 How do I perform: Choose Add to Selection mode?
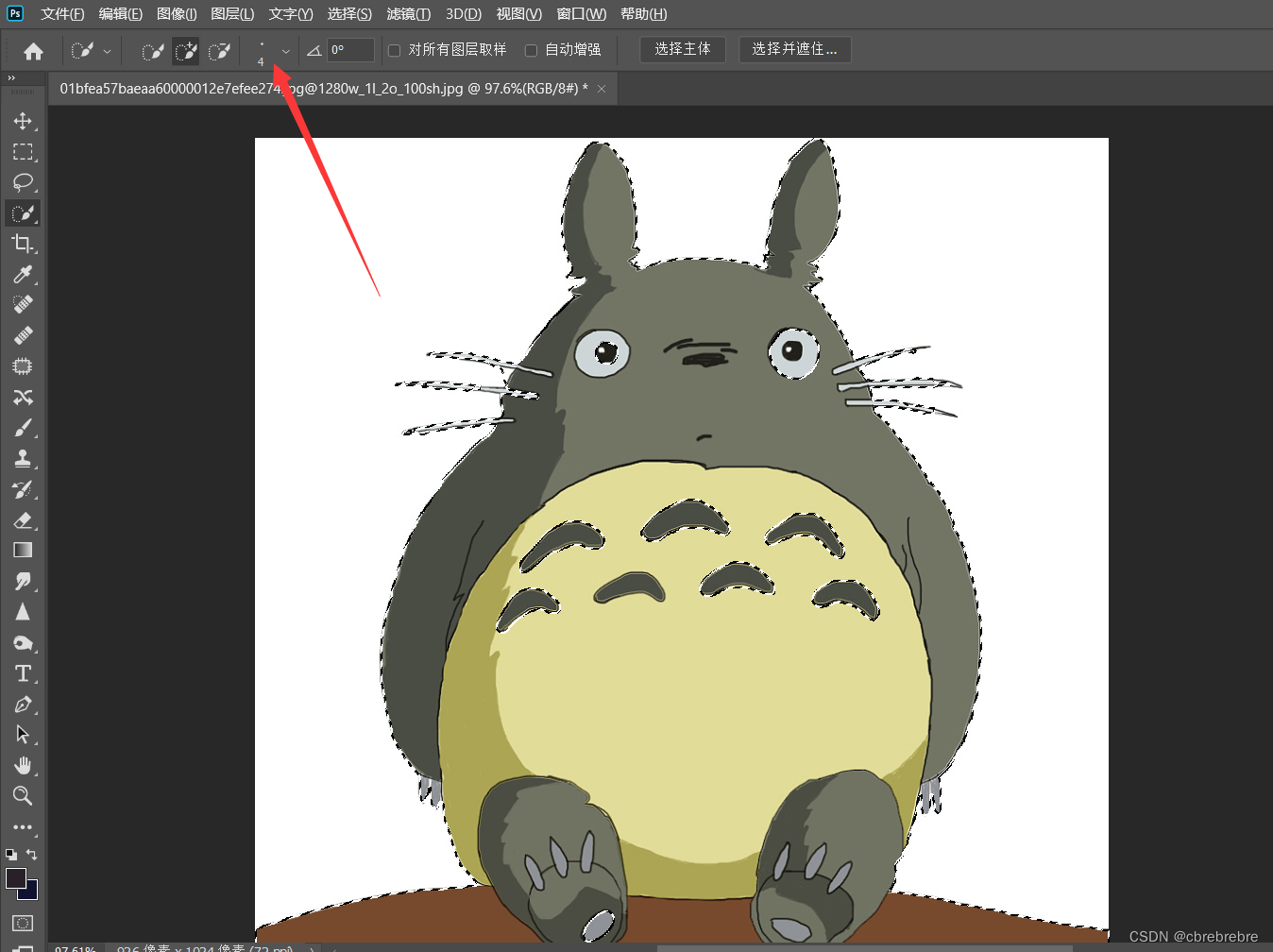(x=186, y=51)
